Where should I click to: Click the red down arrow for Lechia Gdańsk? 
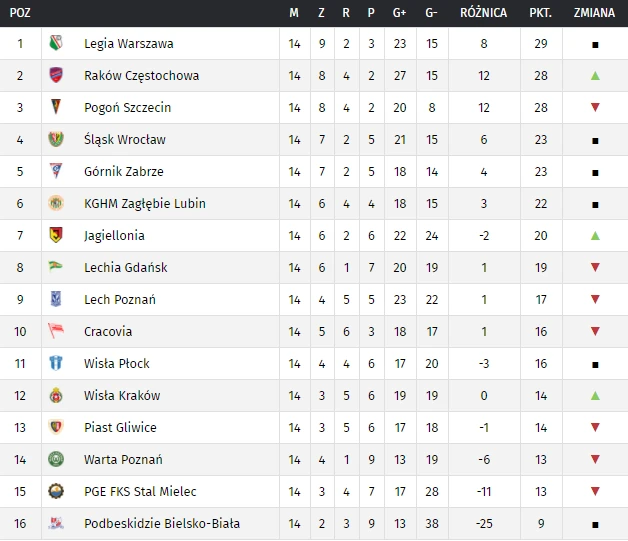tap(595, 268)
